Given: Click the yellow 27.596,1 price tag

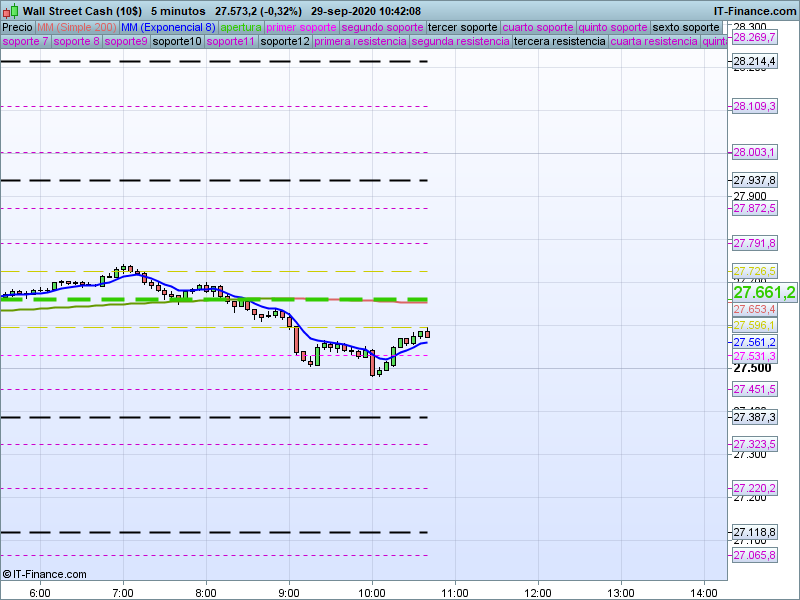Looking at the screenshot, I should [x=754, y=326].
